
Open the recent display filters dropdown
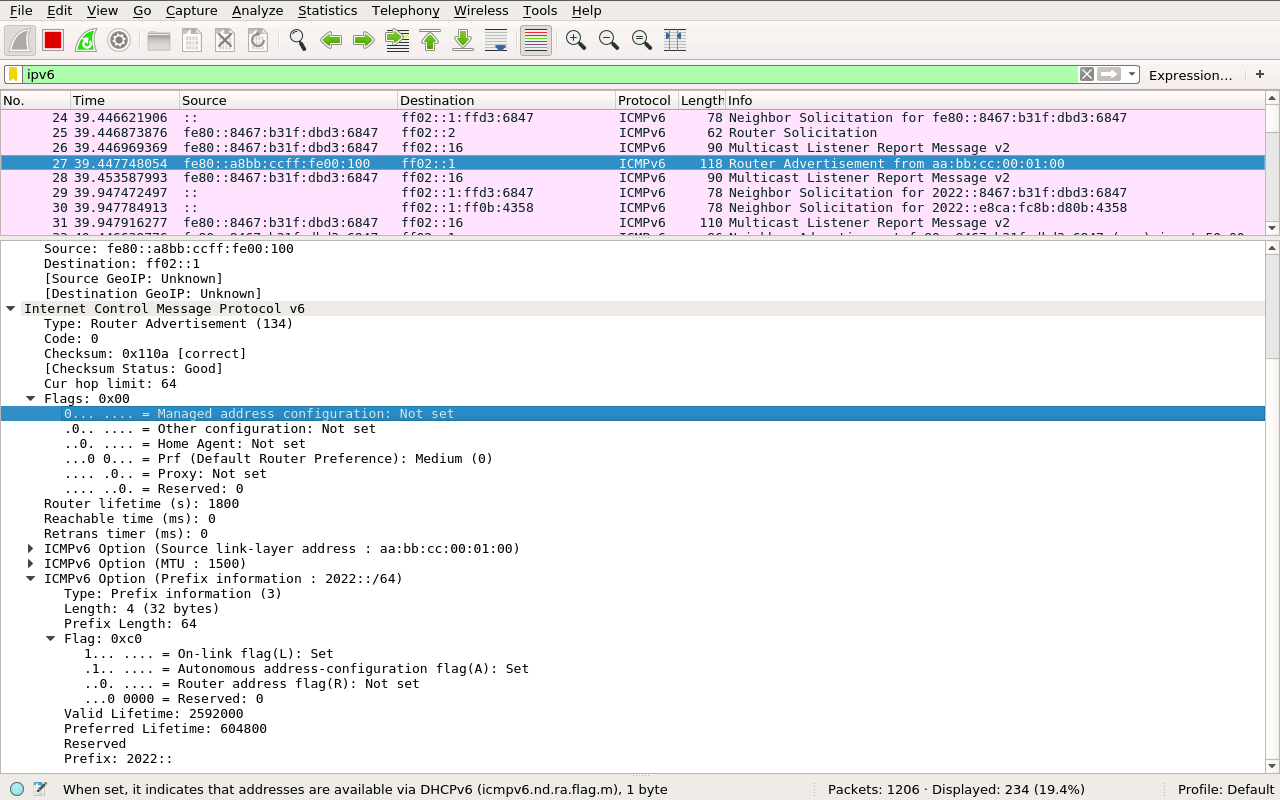(1132, 75)
